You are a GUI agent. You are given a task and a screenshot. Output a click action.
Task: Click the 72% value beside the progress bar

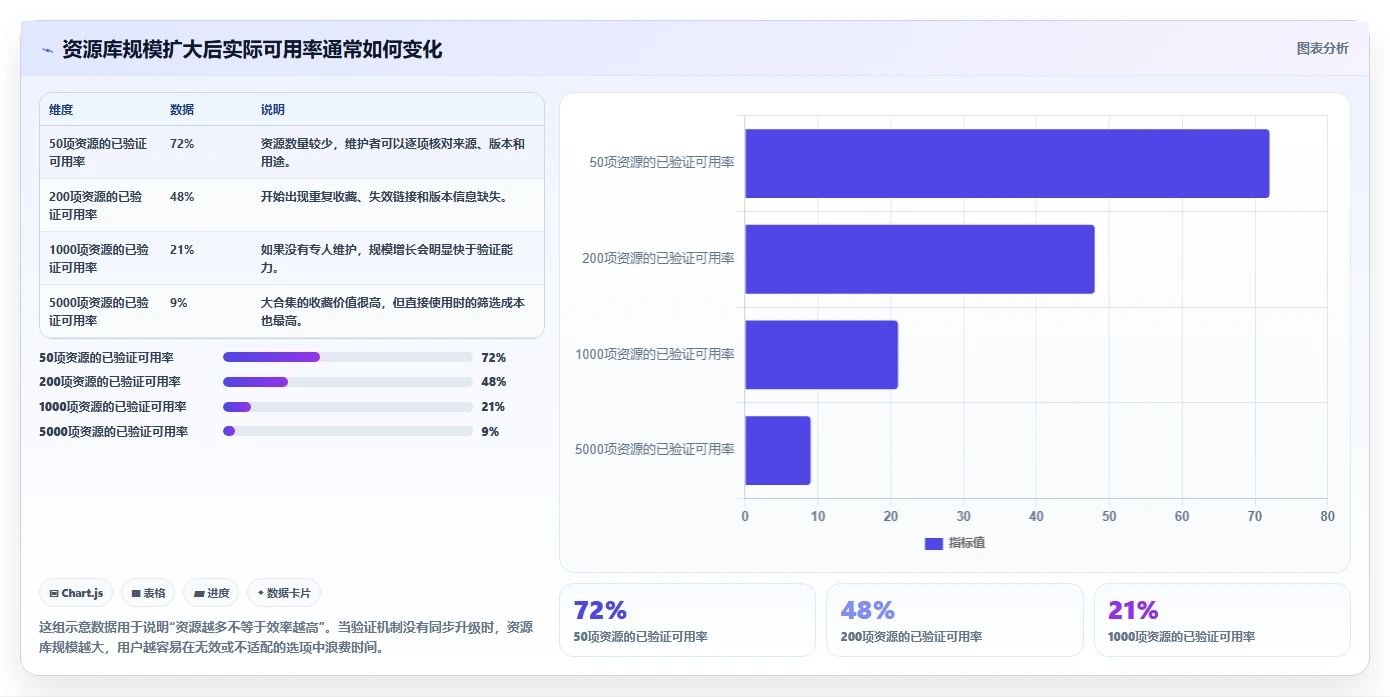(x=493, y=357)
